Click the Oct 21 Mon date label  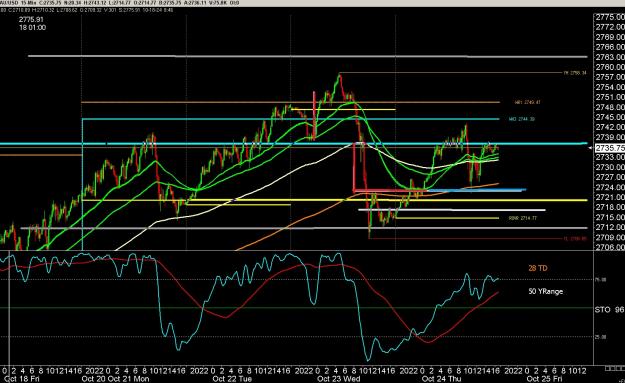(x=128, y=379)
